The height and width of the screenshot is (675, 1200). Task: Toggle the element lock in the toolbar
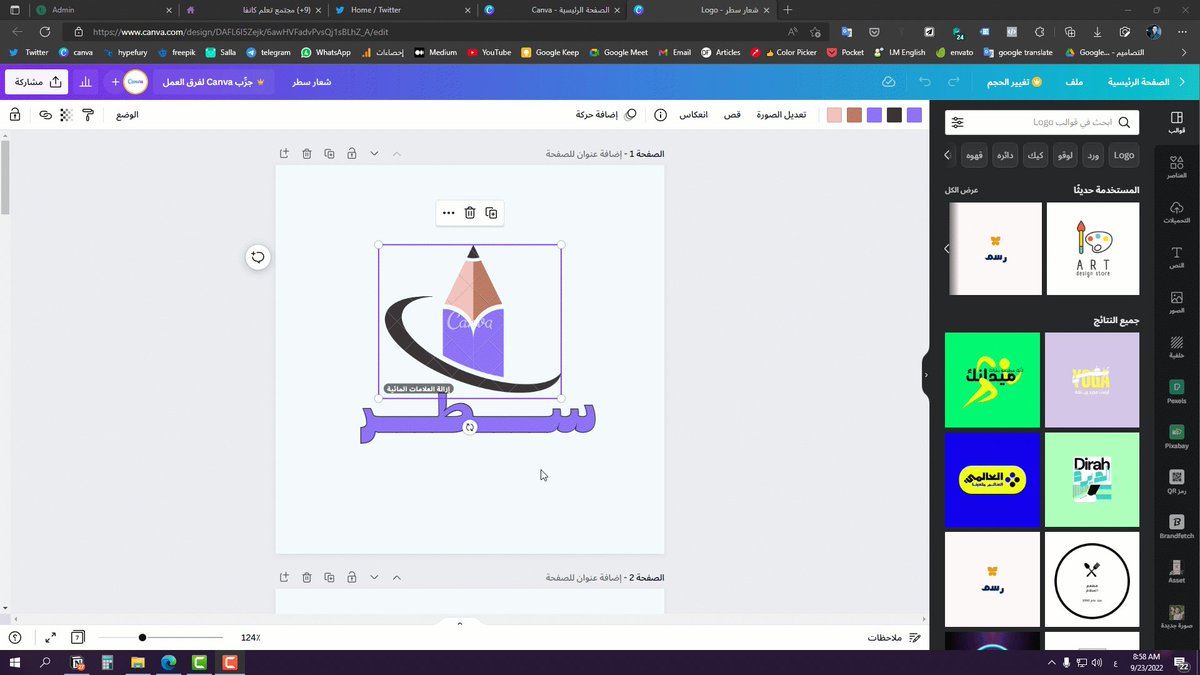(x=15, y=115)
